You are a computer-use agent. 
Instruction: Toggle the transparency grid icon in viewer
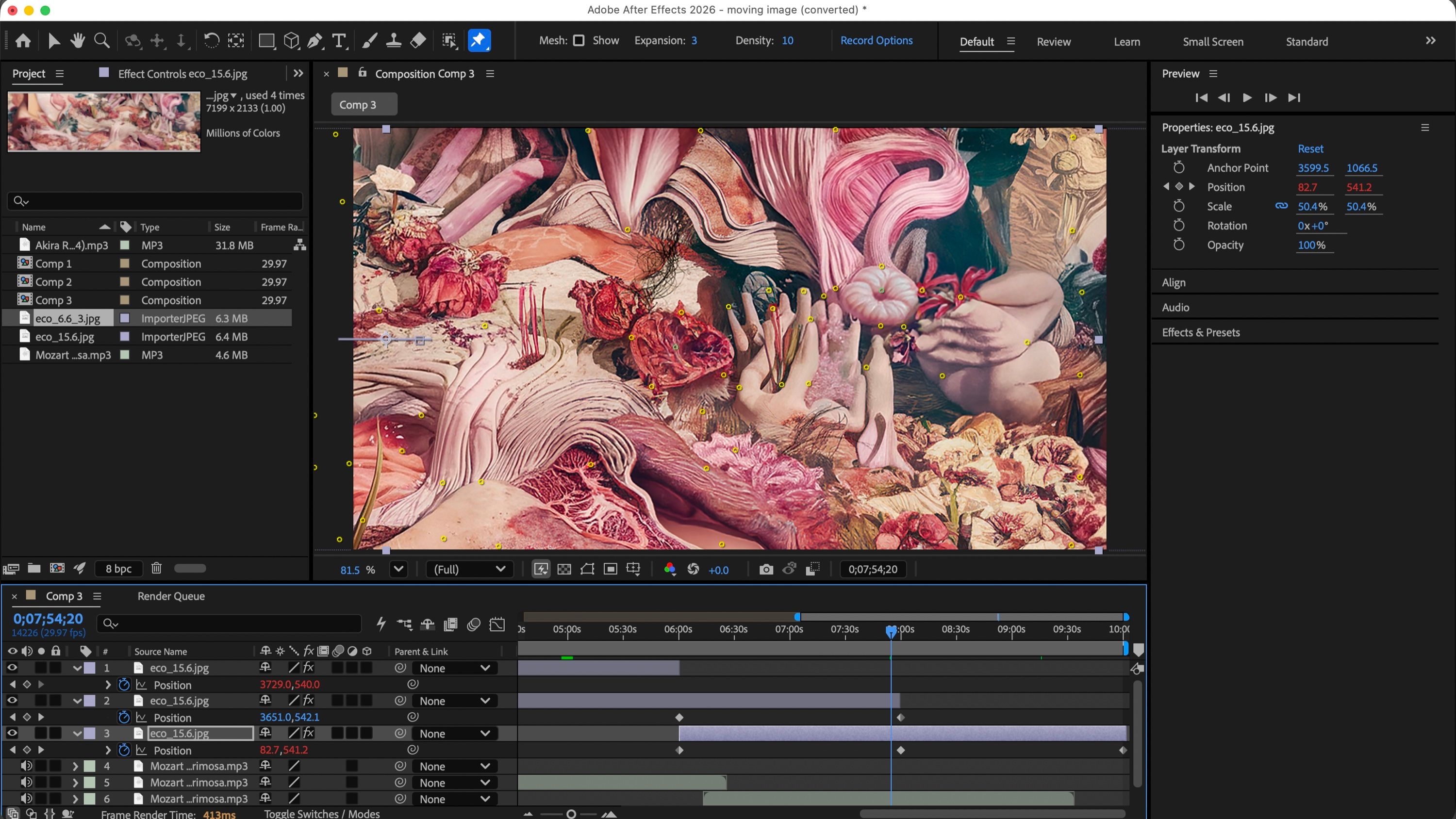pos(564,569)
